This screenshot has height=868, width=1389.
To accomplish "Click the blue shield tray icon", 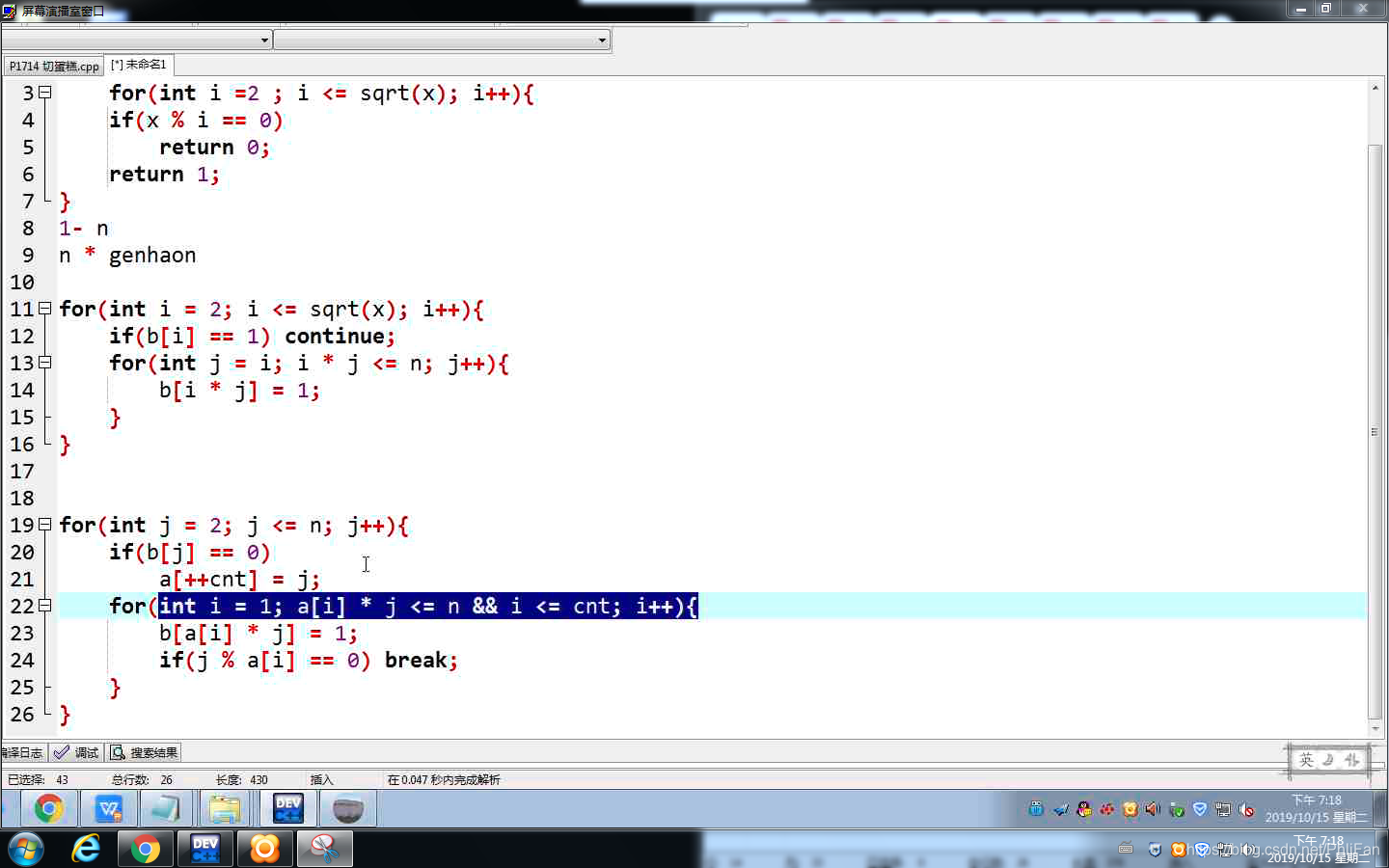I will tap(1200, 809).
